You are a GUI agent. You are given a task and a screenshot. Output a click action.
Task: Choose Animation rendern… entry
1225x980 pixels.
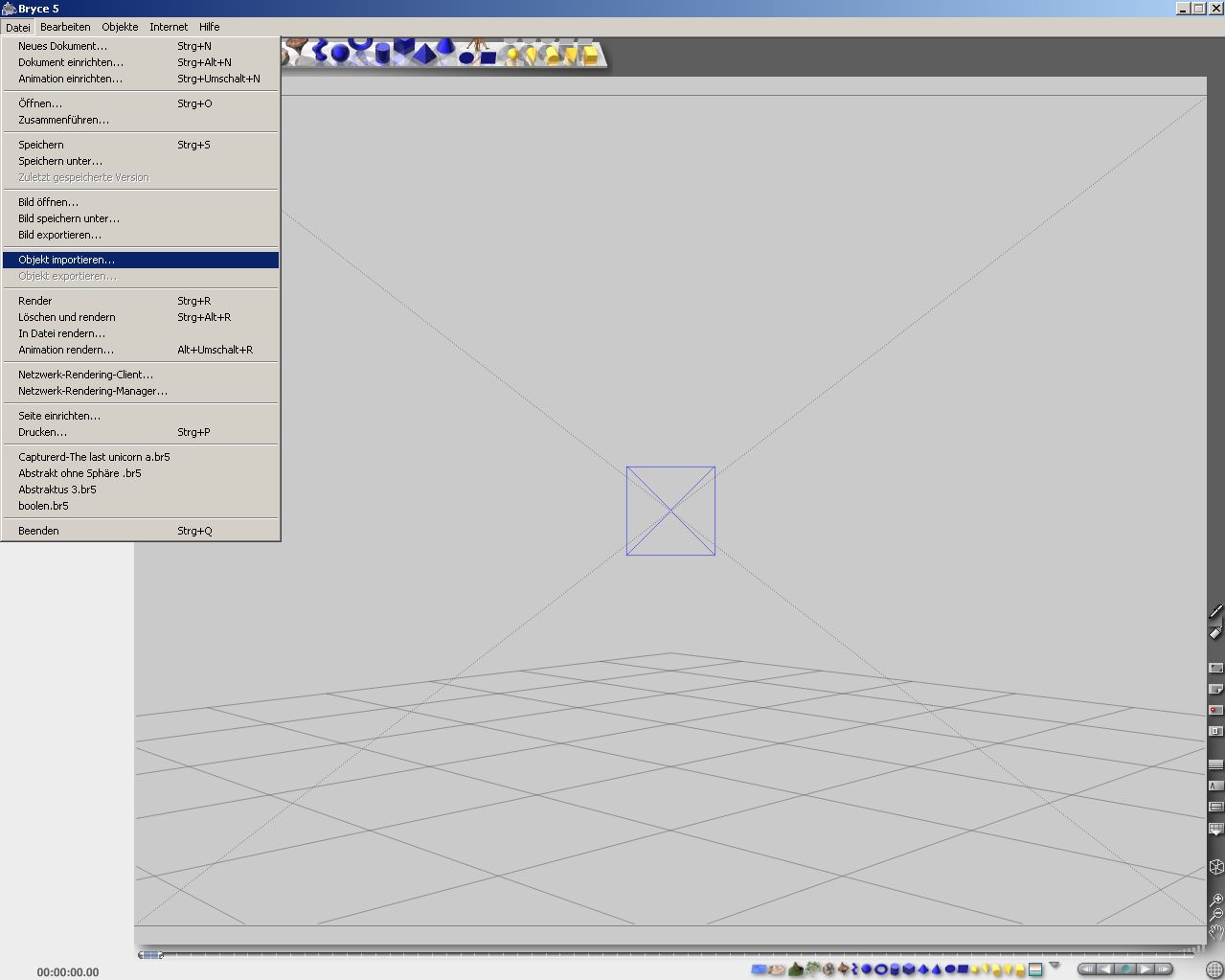[141, 350]
